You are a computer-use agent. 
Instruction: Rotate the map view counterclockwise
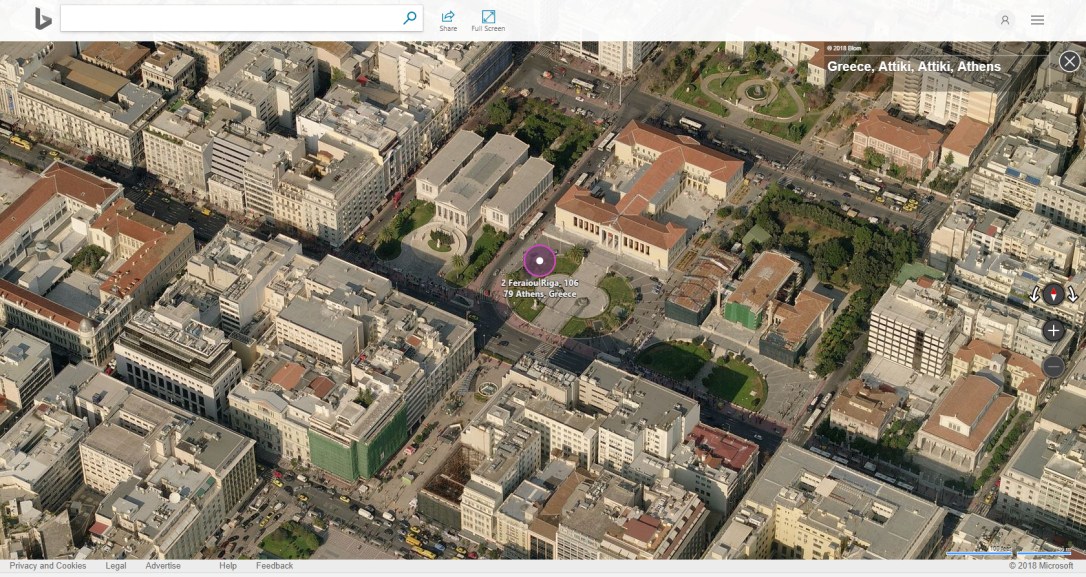(1035, 295)
